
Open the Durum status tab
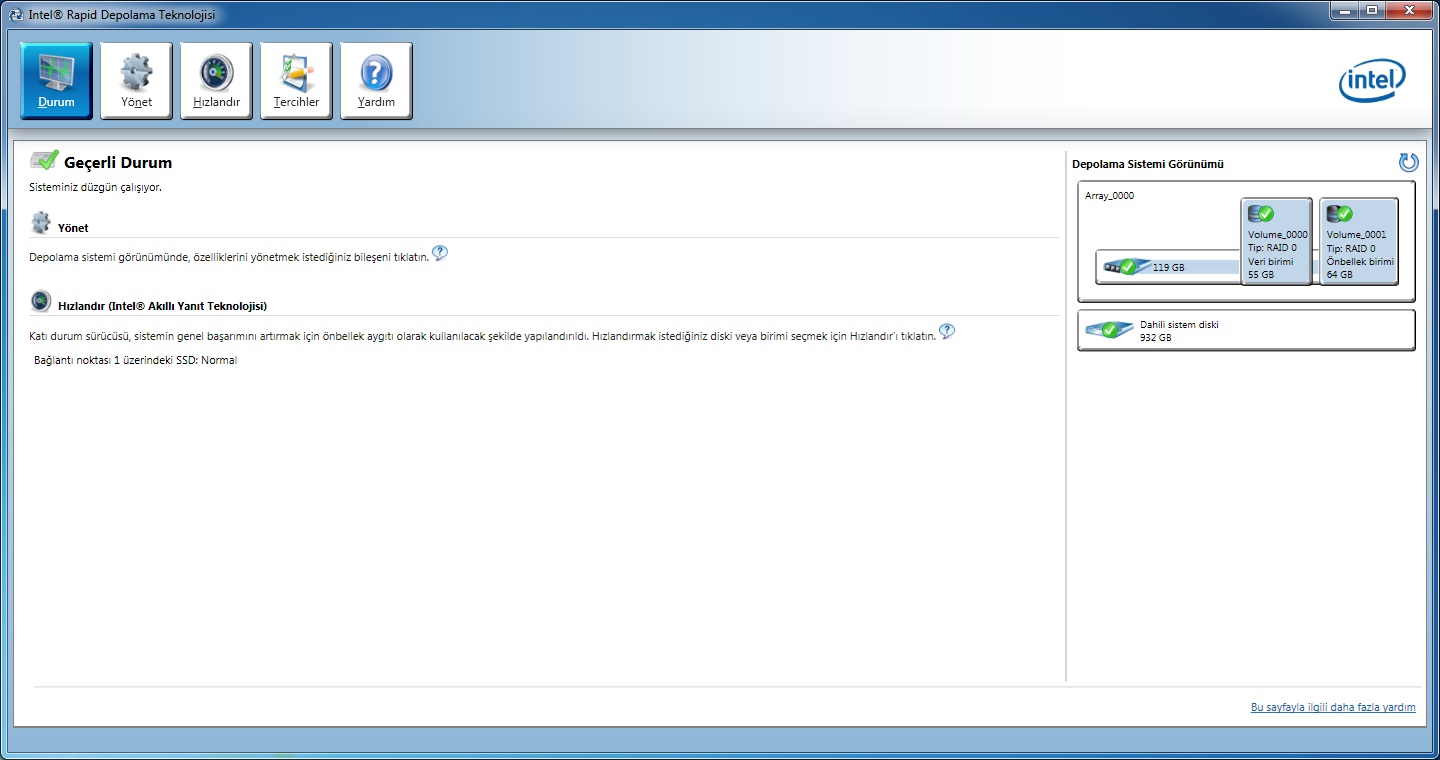click(x=56, y=81)
